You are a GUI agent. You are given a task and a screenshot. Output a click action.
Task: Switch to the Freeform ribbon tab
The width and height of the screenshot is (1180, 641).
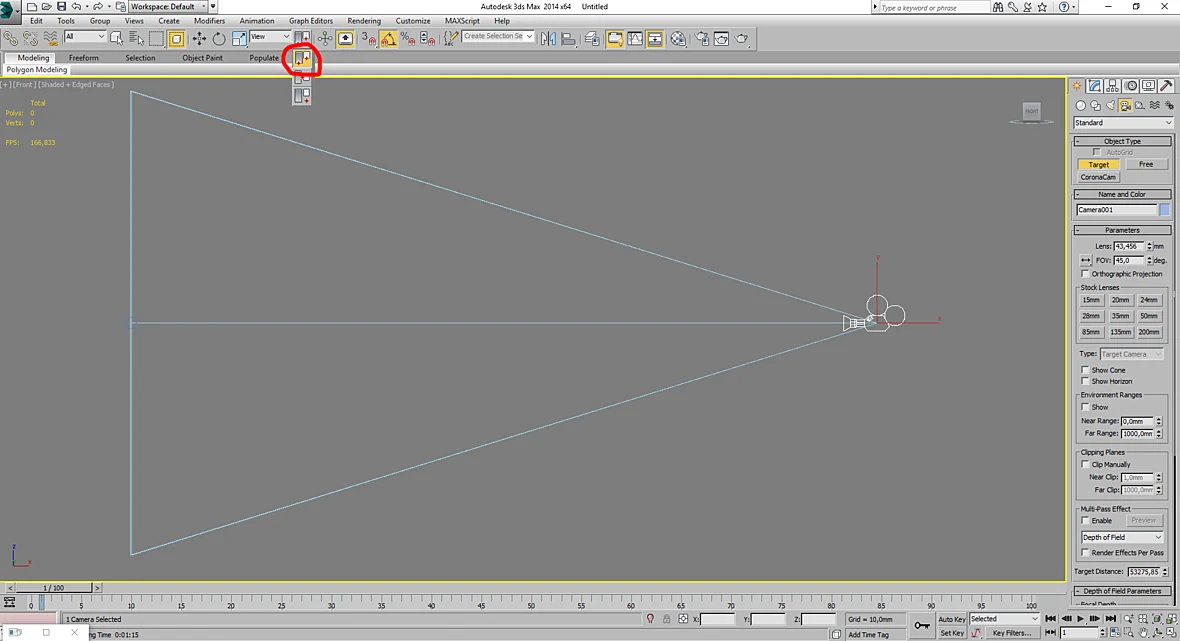coord(84,58)
